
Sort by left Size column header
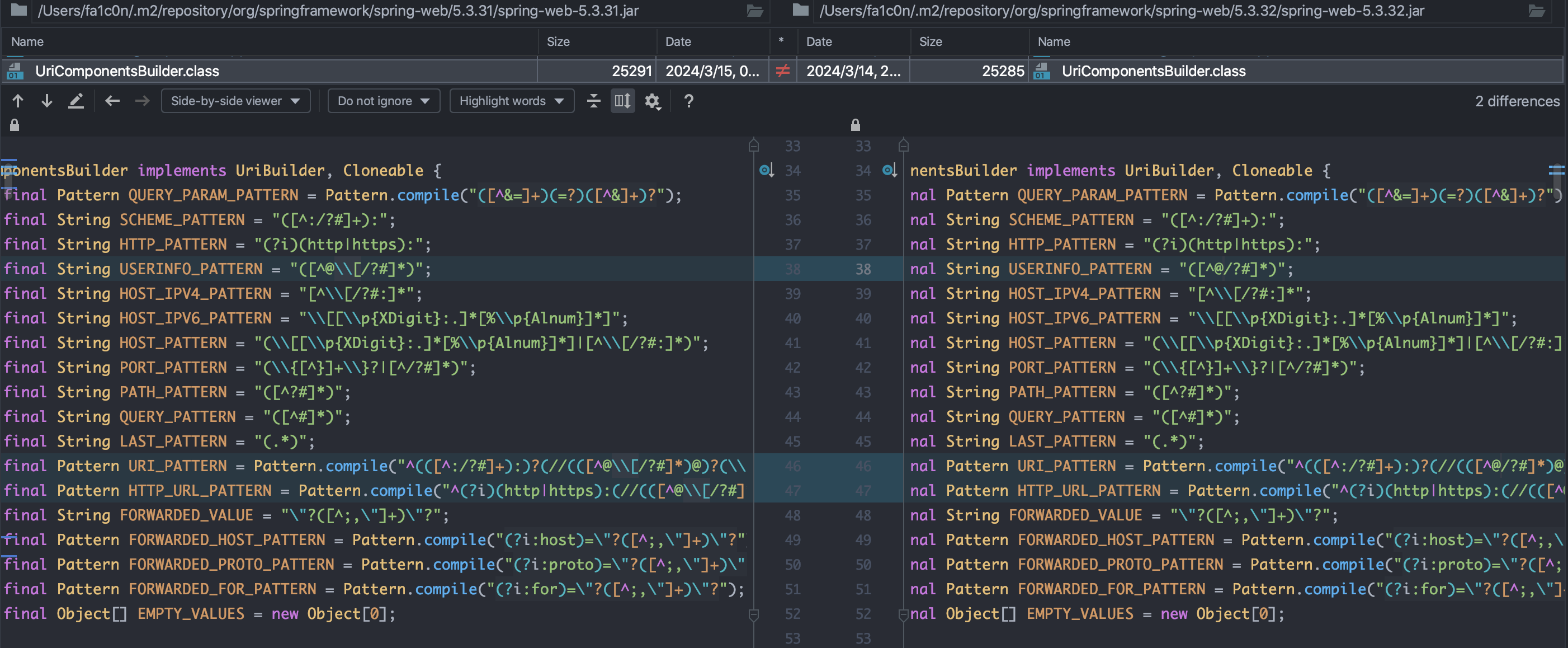tap(597, 41)
